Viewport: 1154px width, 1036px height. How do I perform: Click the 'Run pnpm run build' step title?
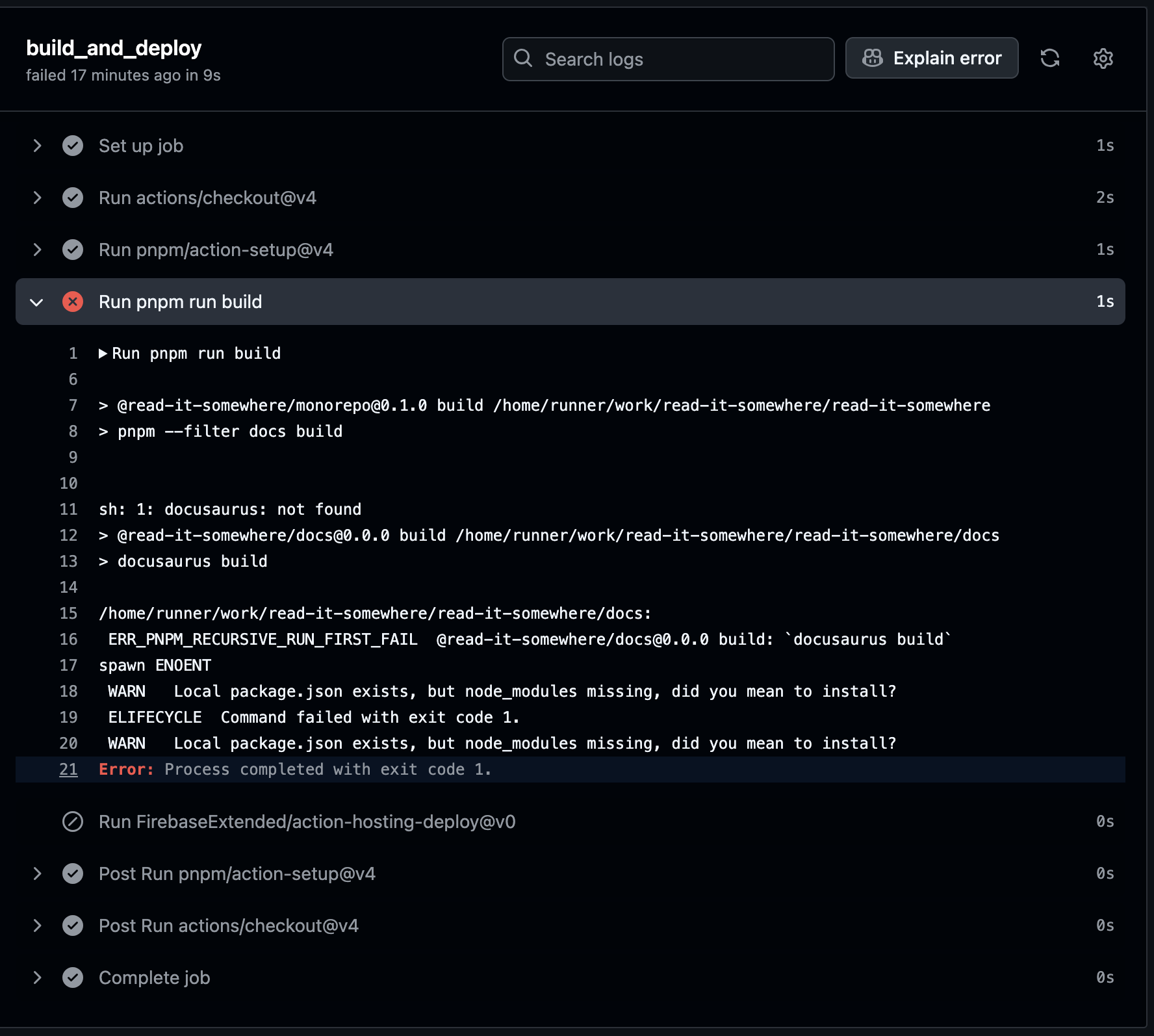181,302
